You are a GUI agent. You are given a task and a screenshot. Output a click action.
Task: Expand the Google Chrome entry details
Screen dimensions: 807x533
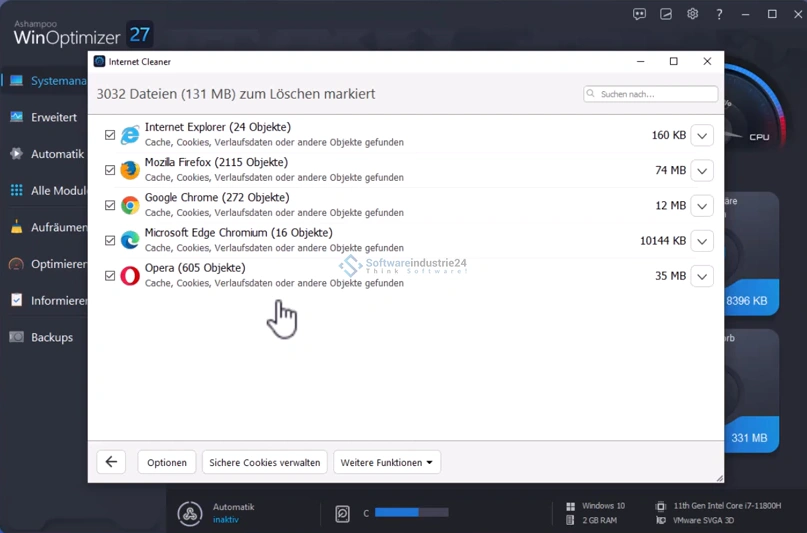coord(702,206)
